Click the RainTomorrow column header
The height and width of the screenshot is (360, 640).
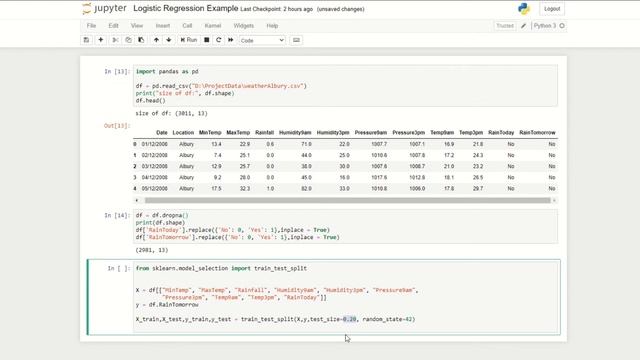537,133
